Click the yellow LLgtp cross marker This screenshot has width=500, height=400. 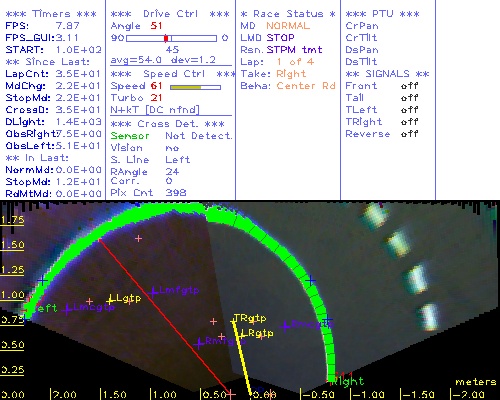110,300
